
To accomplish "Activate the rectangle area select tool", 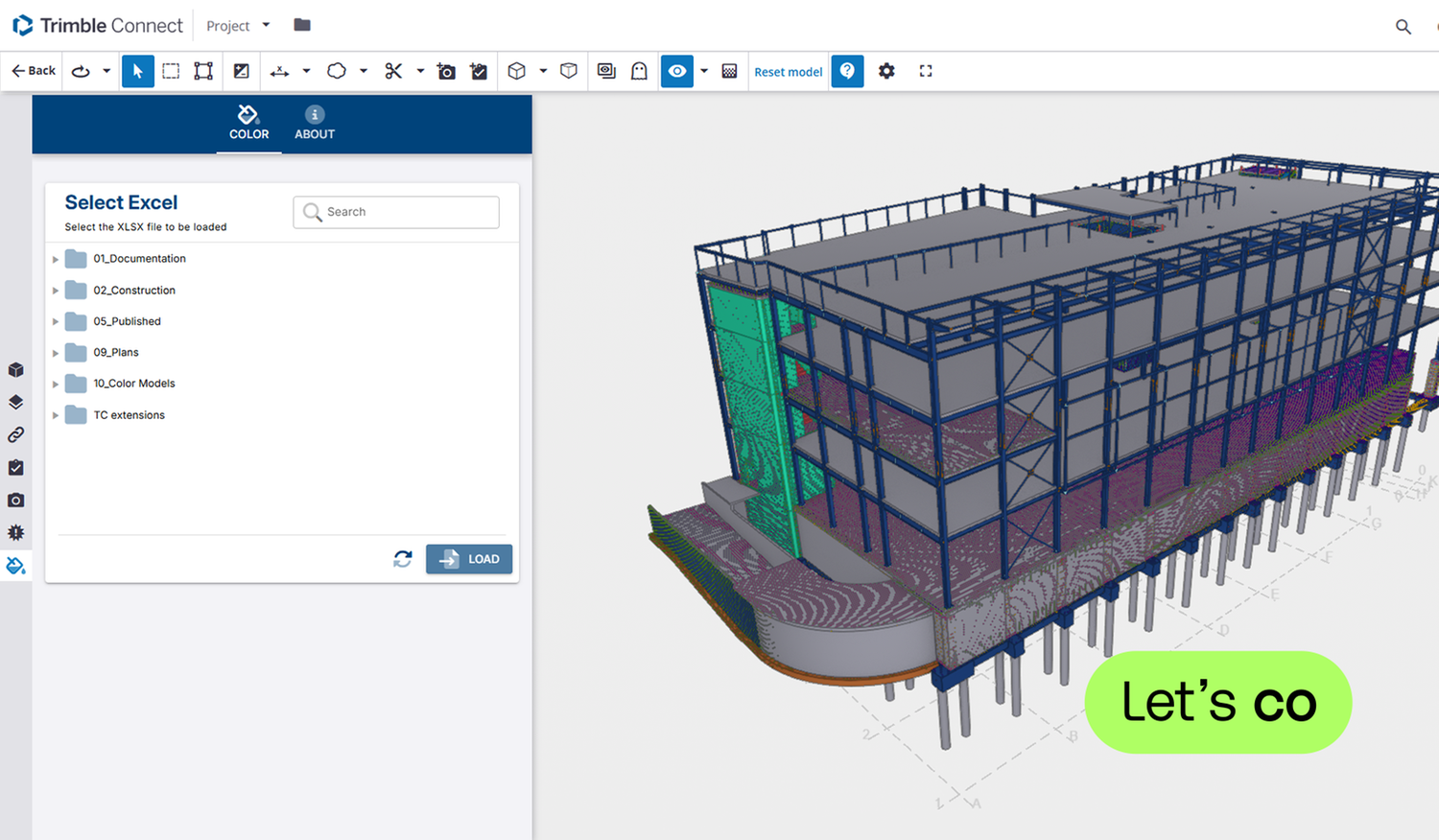I will [x=171, y=71].
